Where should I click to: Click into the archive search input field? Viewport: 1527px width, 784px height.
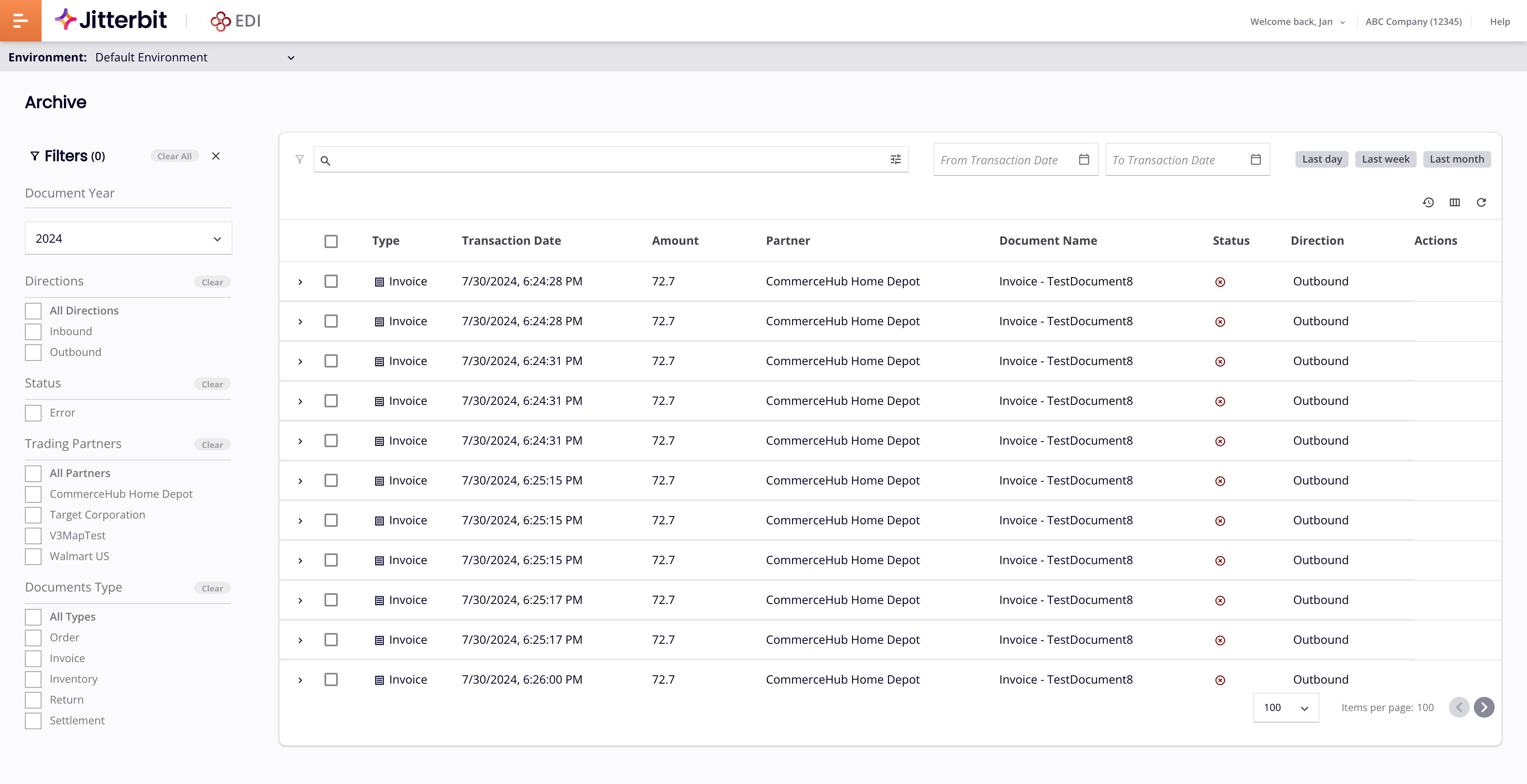(610, 159)
